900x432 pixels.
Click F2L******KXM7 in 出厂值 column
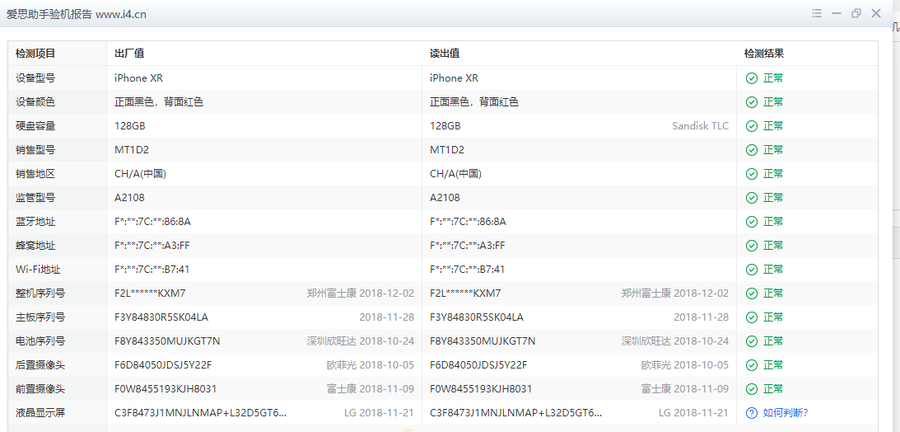pyautogui.click(x=150, y=293)
